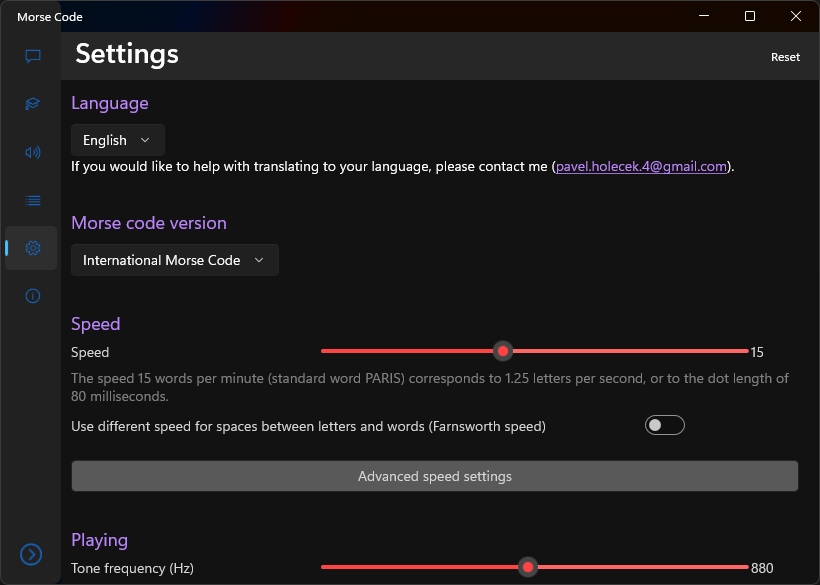Click the Morse Code title bar text

coord(50,17)
